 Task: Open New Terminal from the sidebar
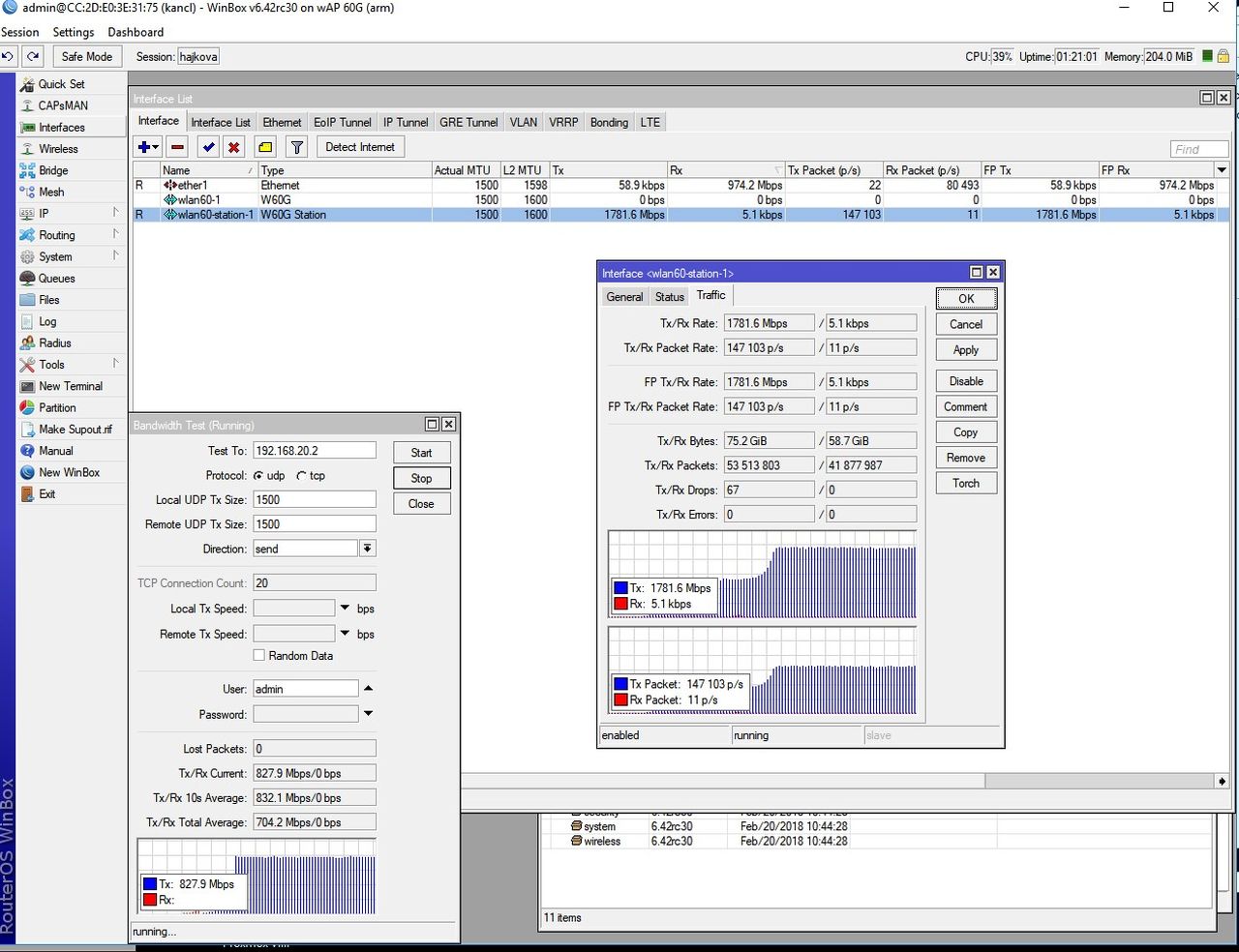[x=71, y=386]
